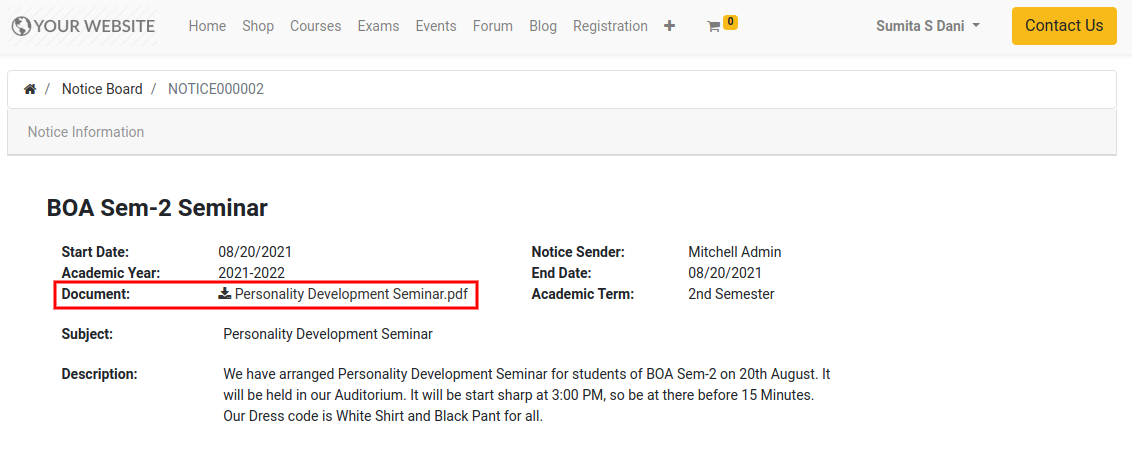Open the Events page
Screen dimensions: 1132x458
[436, 26]
